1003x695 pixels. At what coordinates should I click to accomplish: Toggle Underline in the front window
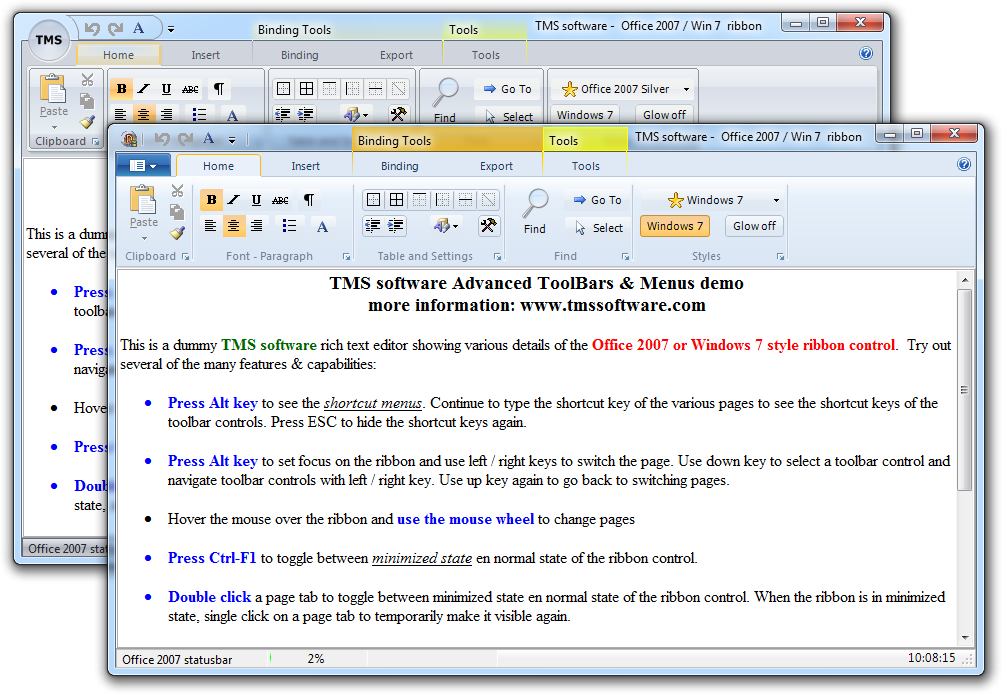[256, 199]
